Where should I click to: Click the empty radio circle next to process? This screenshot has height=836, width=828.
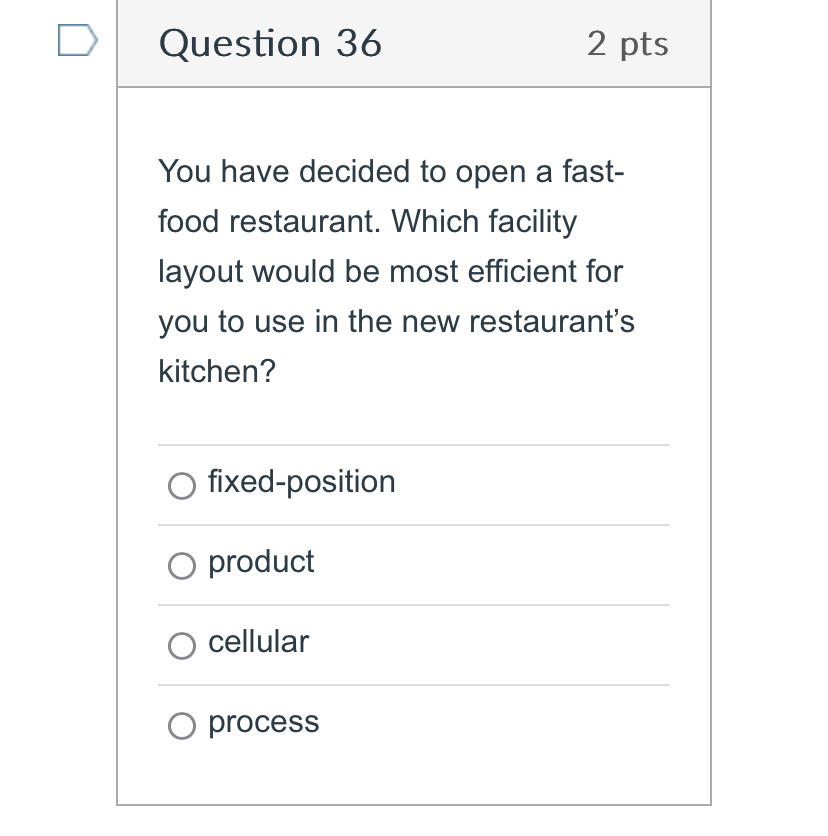[182, 726]
